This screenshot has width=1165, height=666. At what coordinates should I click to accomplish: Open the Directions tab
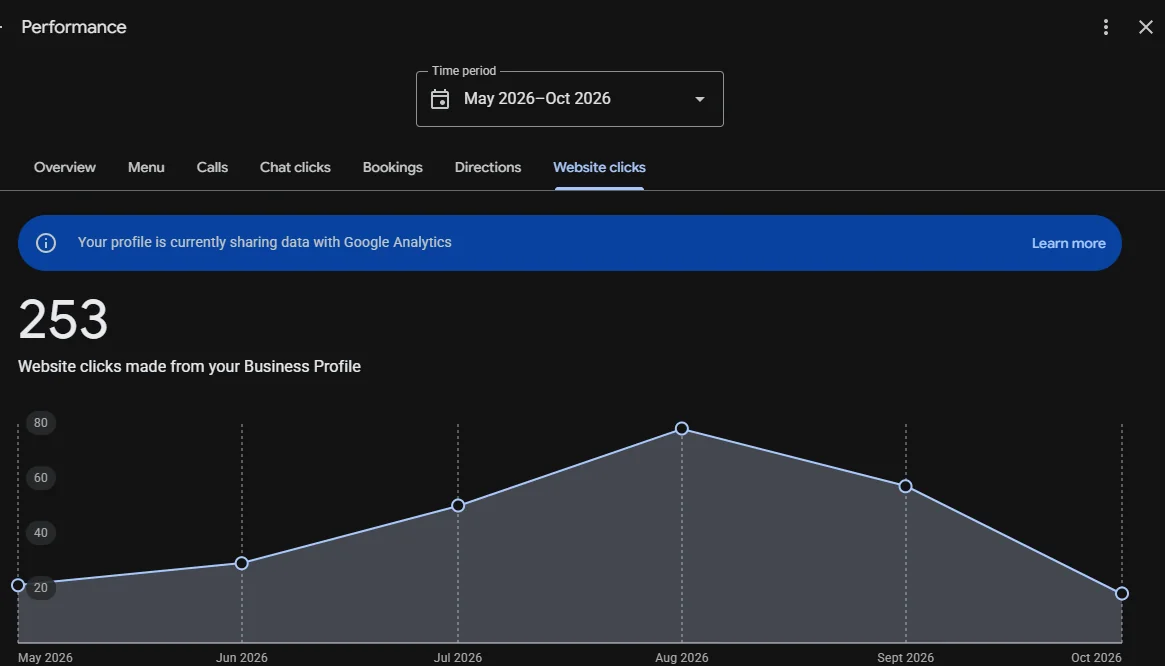488,167
